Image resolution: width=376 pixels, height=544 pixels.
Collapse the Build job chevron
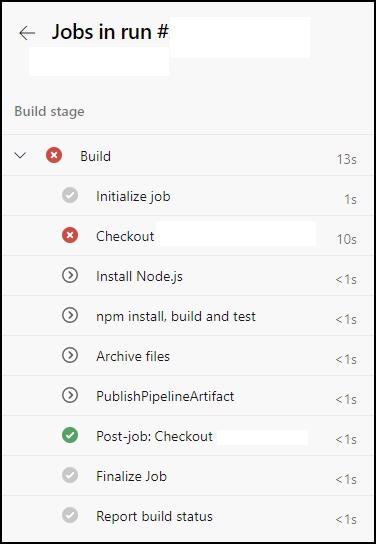coord(20,155)
